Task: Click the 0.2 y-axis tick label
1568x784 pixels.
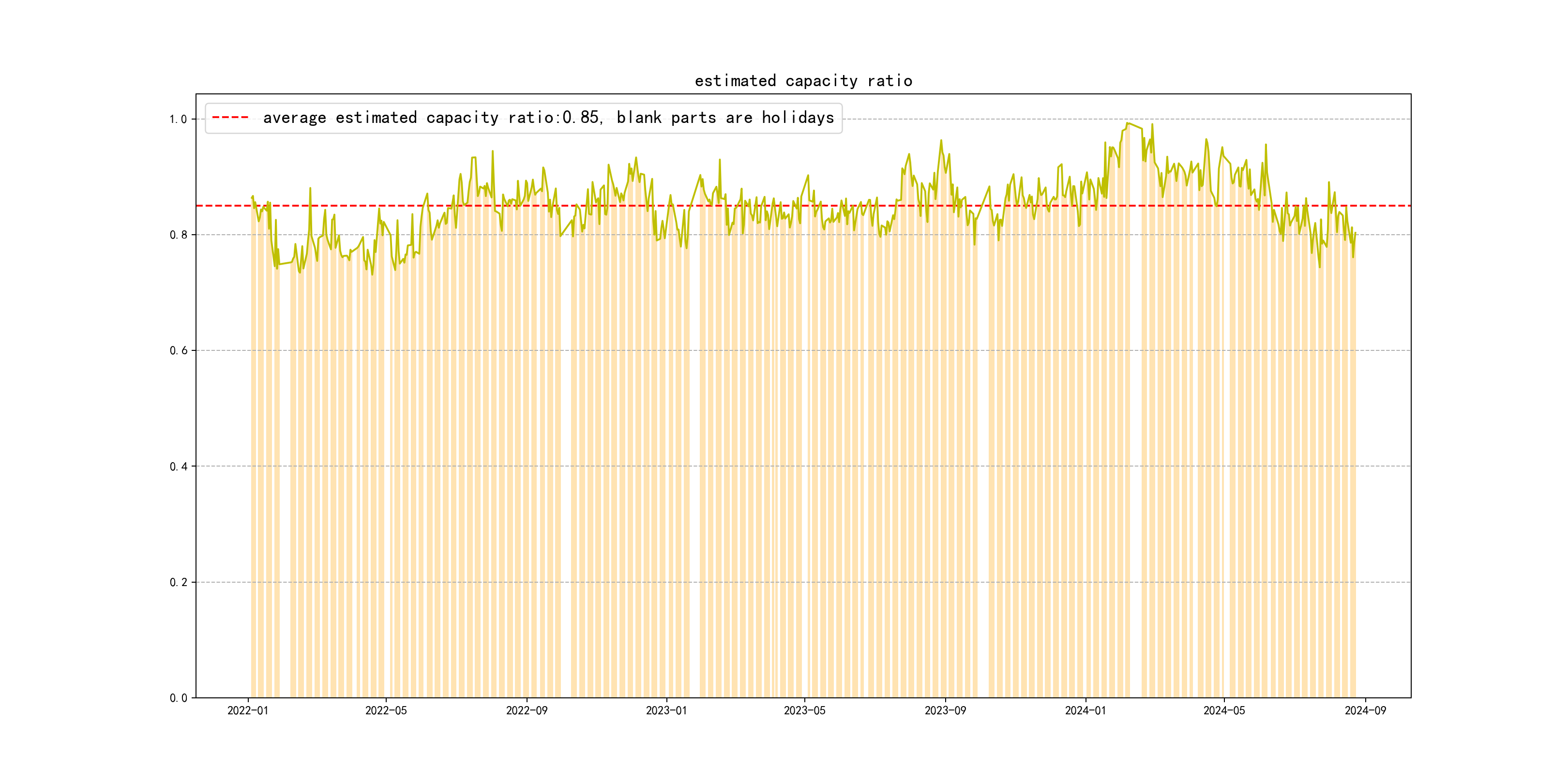Action: click(178, 582)
